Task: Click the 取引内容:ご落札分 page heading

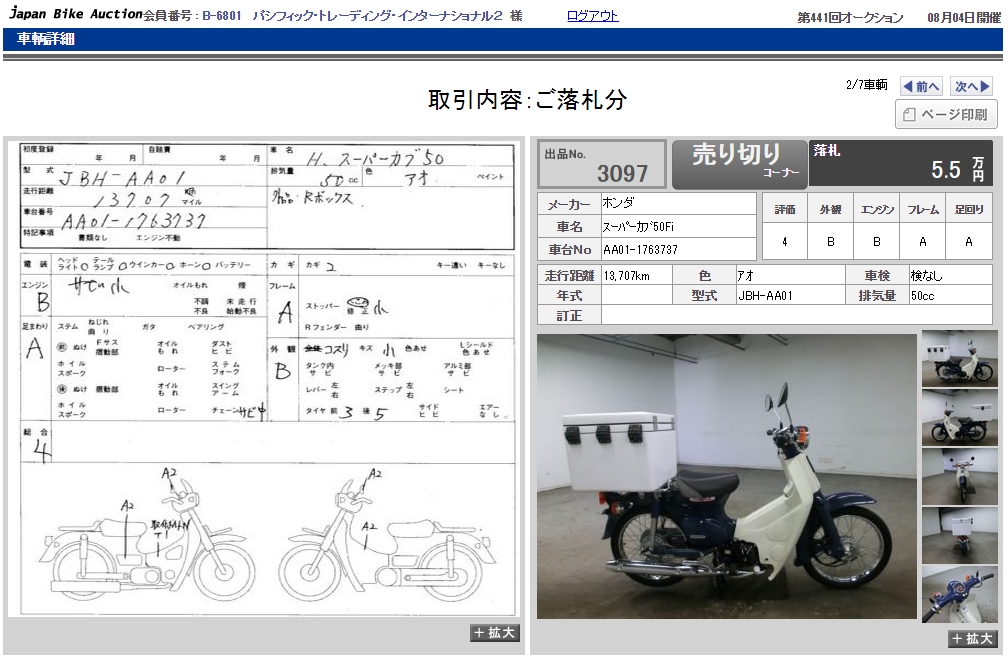Action: click(x=527, y=100)
